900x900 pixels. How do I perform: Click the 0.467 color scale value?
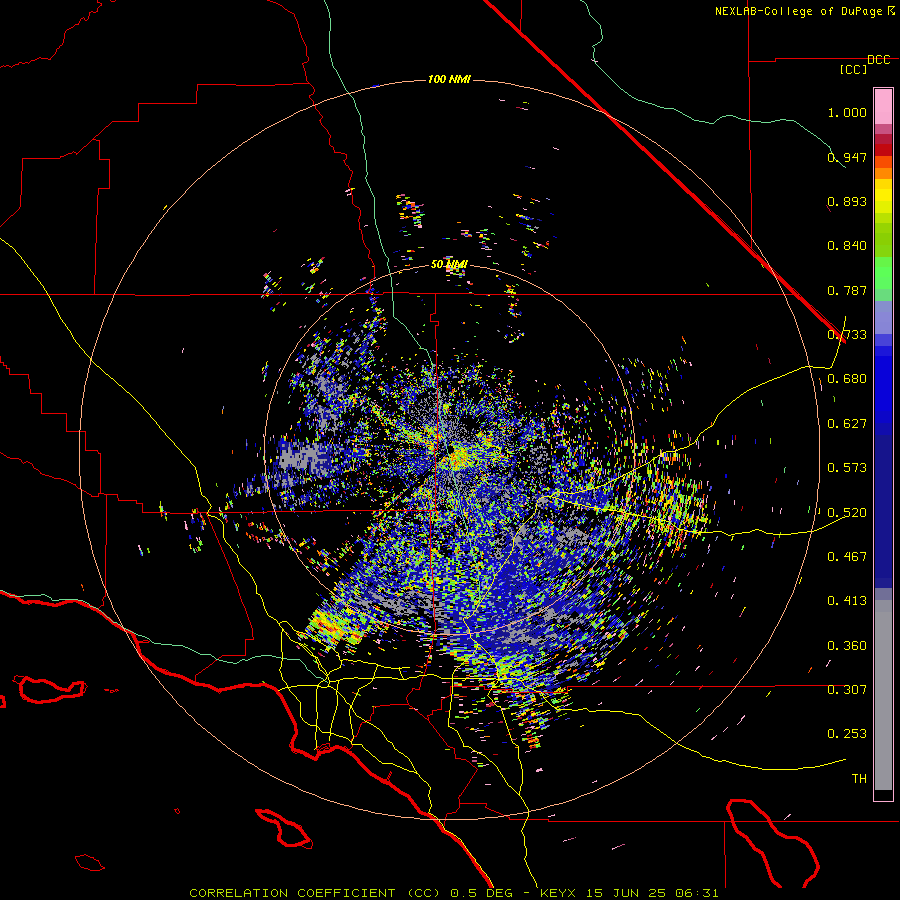(847, 557)
